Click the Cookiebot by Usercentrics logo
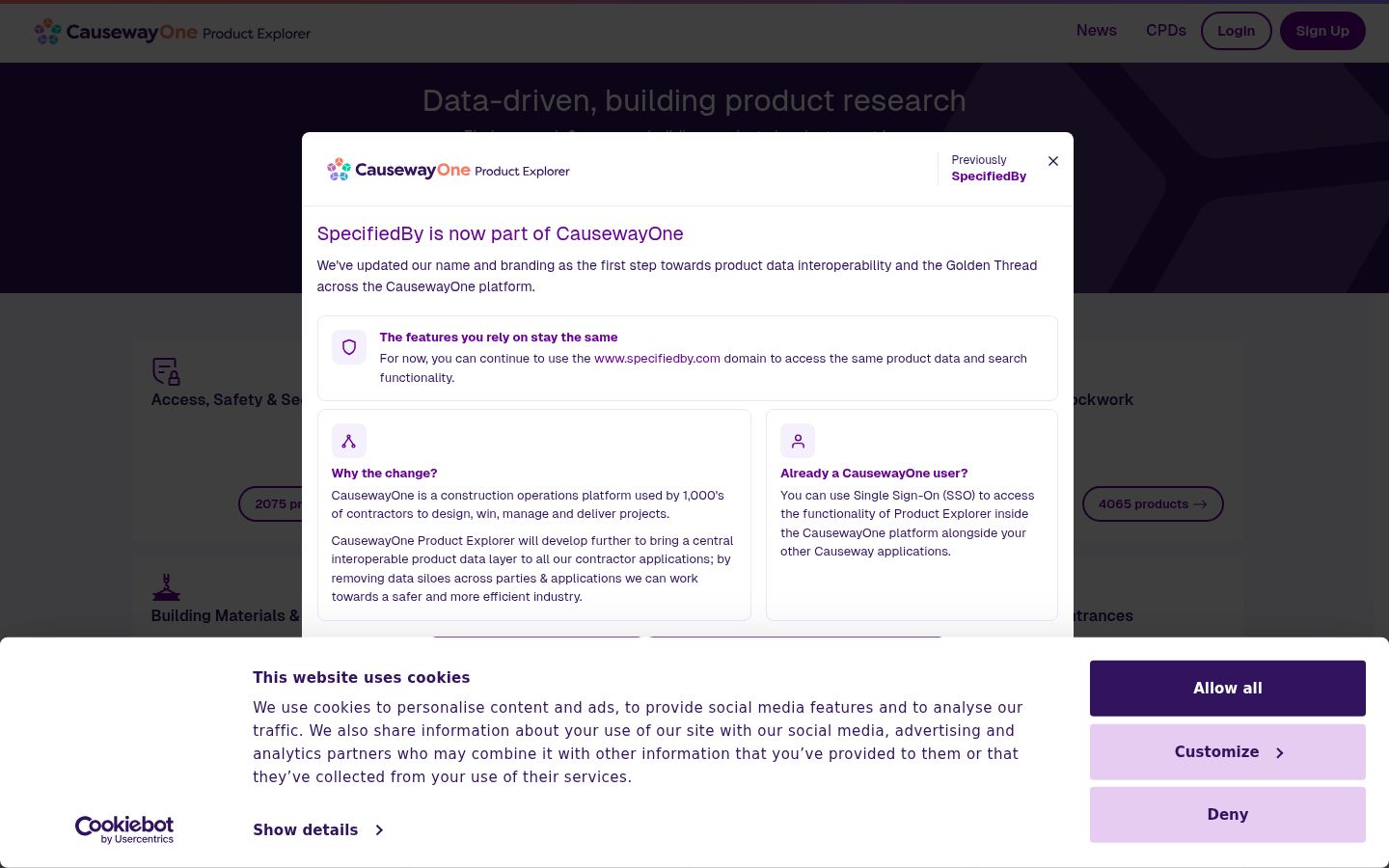This screenshot has height=868, width=1389. click(124, 829)
